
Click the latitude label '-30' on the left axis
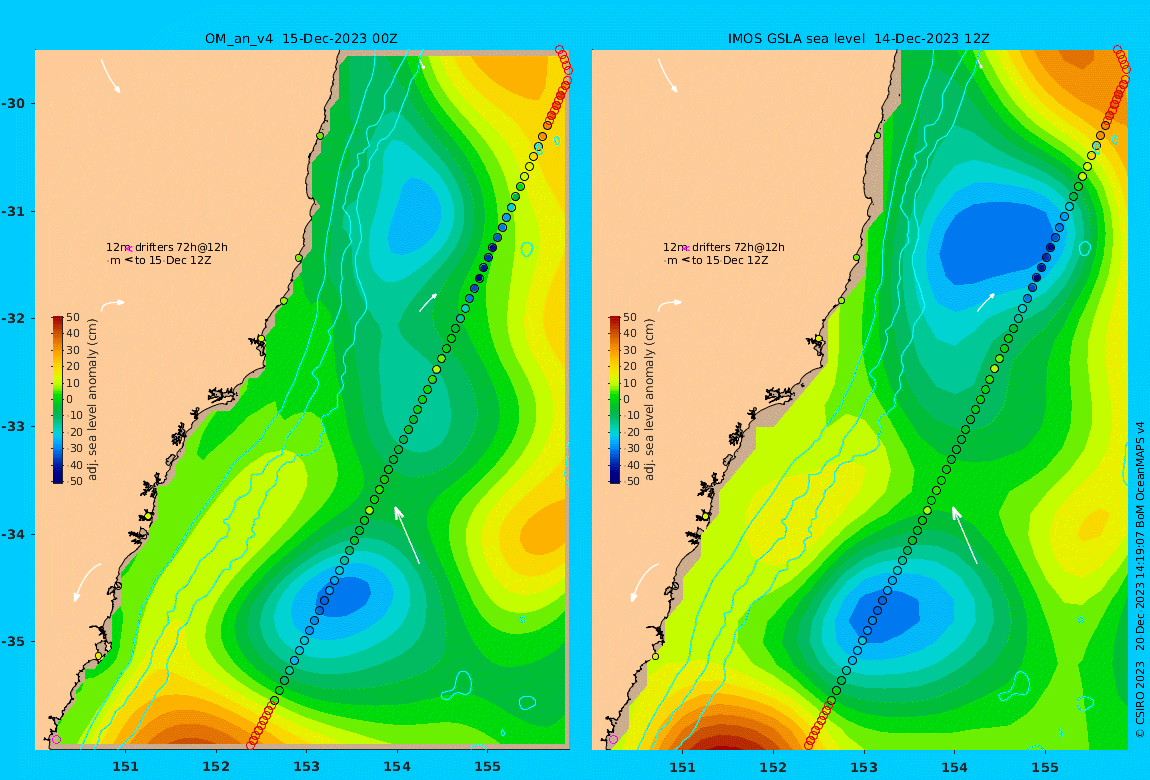coord(12,103)
